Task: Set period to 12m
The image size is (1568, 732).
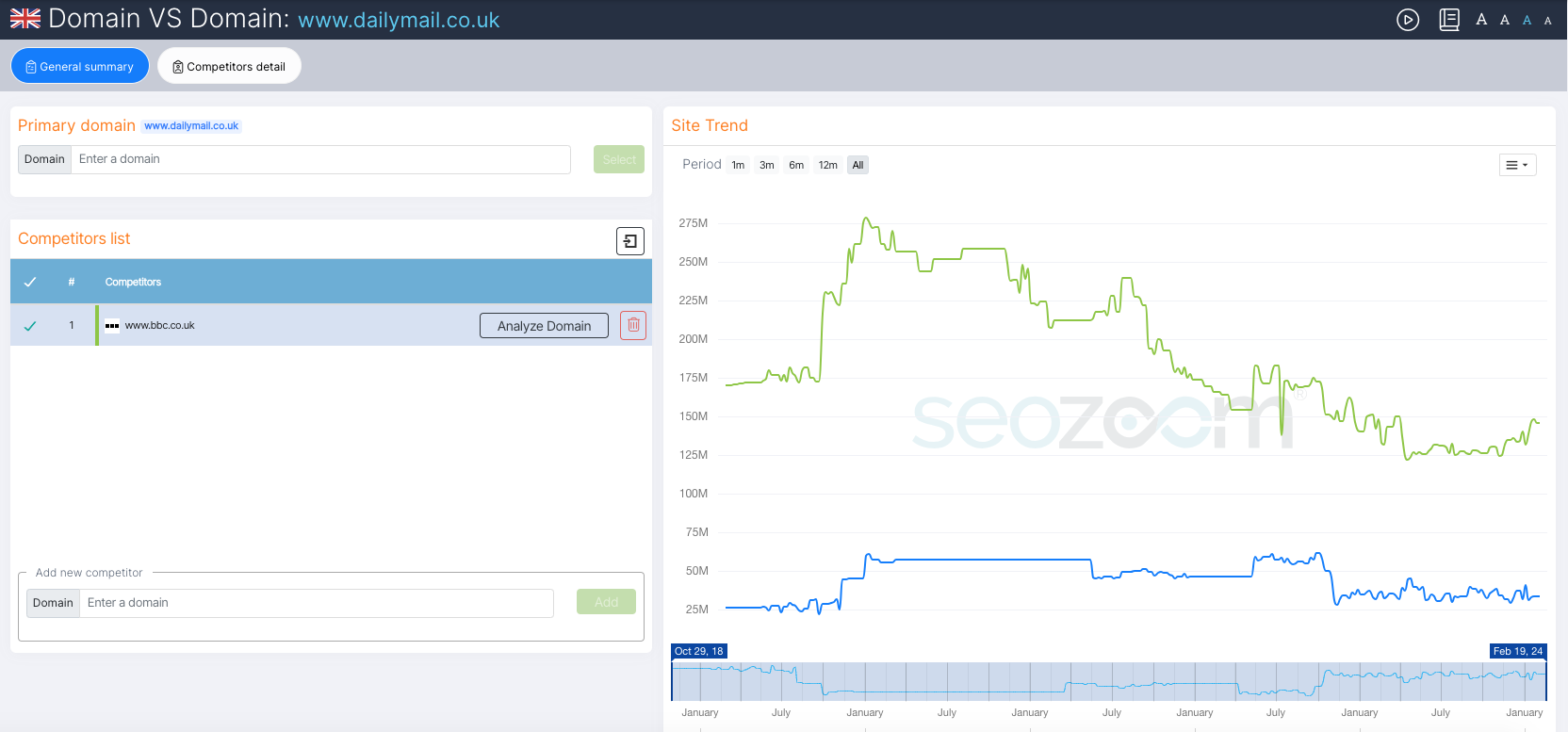Action: tap(827, 165)
